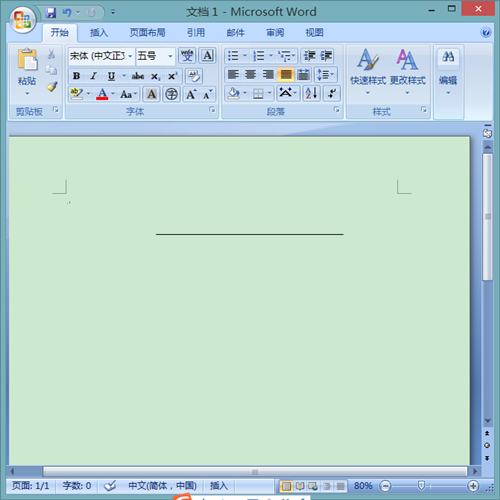This screenshot has height=500, width=500.
Task: Apply the text highlight color
Action: (x=77, y=94)
